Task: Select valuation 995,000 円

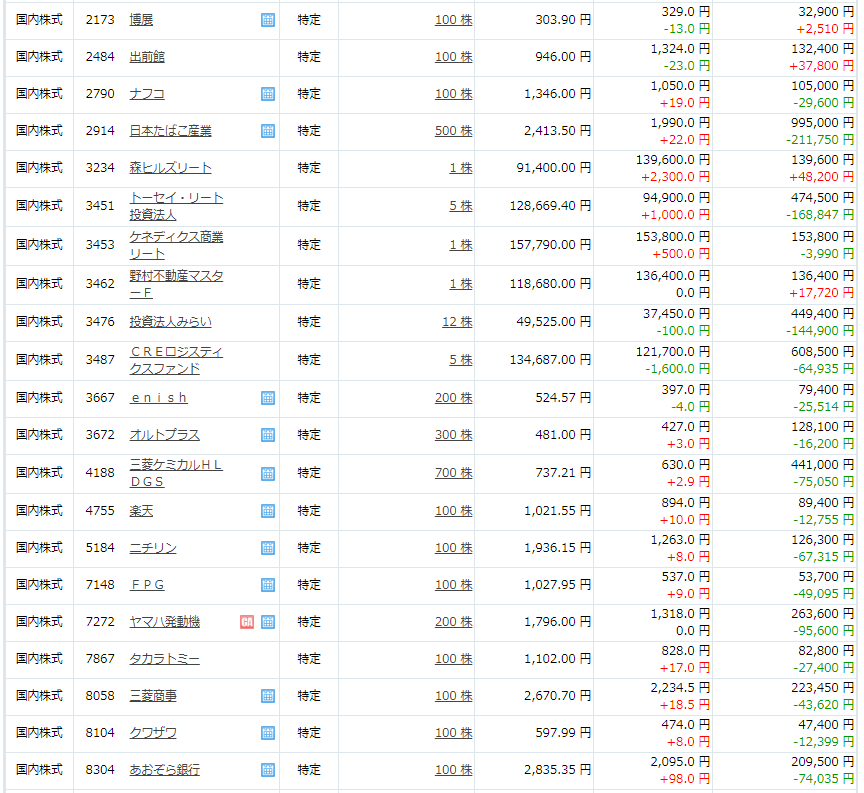Action: click(822, 122)
